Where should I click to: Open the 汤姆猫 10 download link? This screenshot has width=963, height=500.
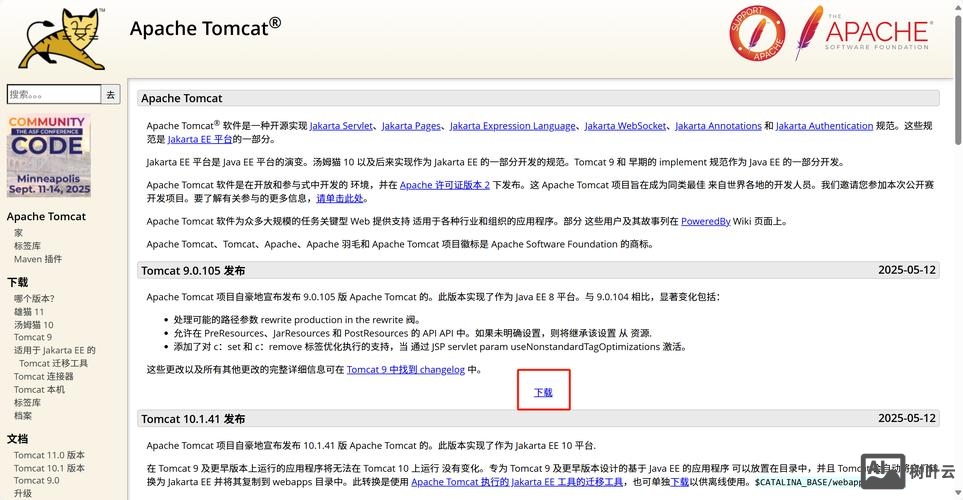click(x=34, y=324)
